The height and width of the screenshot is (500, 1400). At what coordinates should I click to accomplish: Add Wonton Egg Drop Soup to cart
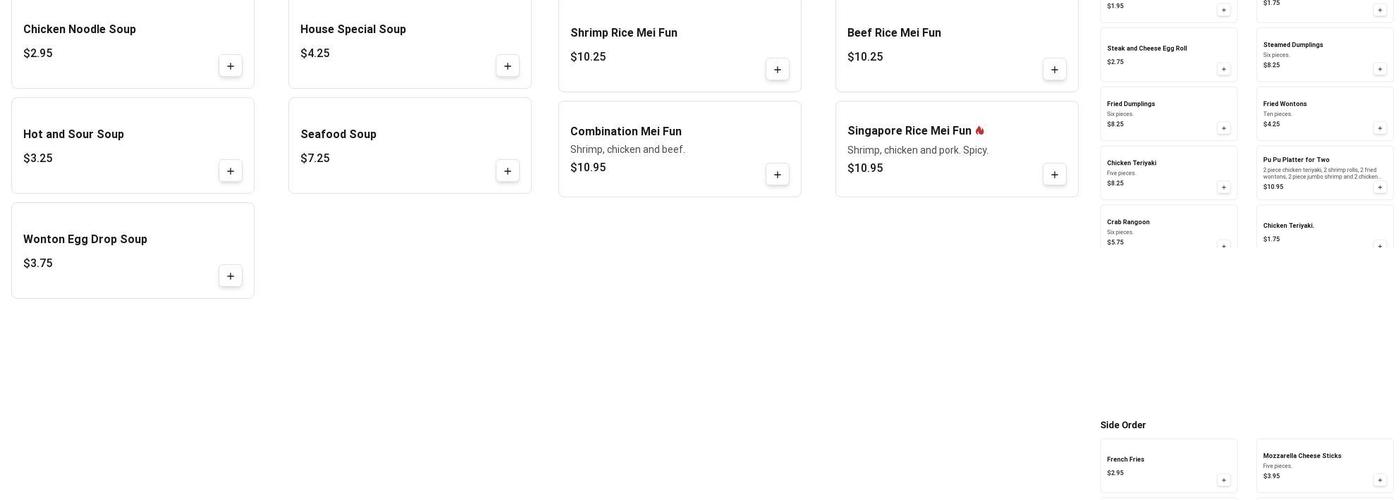point(230,276)
